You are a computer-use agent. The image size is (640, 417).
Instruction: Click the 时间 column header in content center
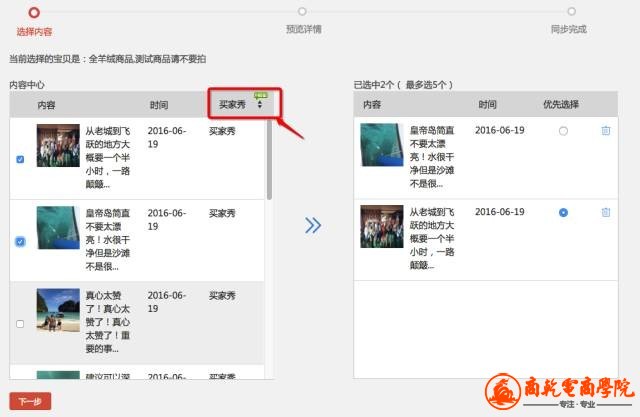click(x=159, y=105)
